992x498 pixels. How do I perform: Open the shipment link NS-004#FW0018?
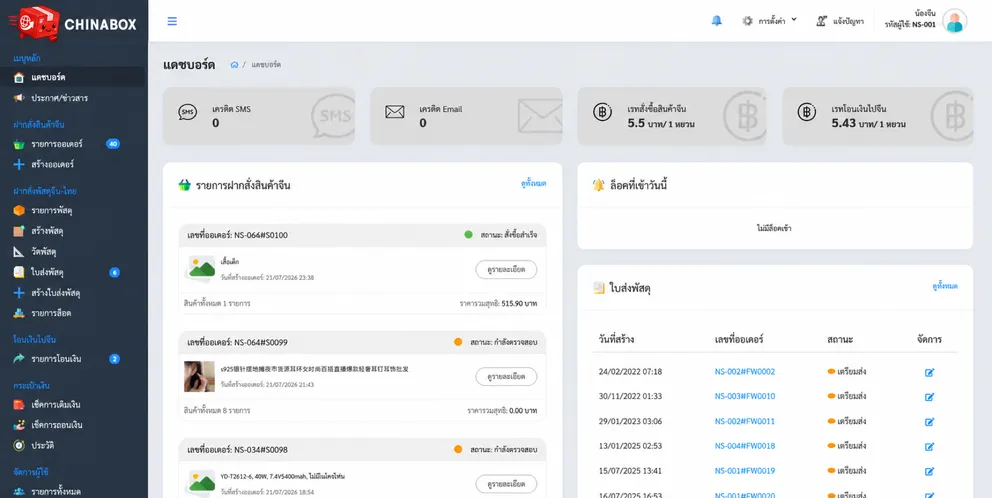point(745,446)
